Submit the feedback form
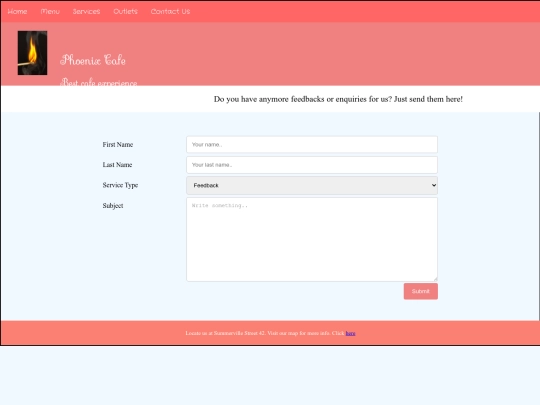This screenshot has height=405, width=540. pyautogui.click(x=420, y=291)
